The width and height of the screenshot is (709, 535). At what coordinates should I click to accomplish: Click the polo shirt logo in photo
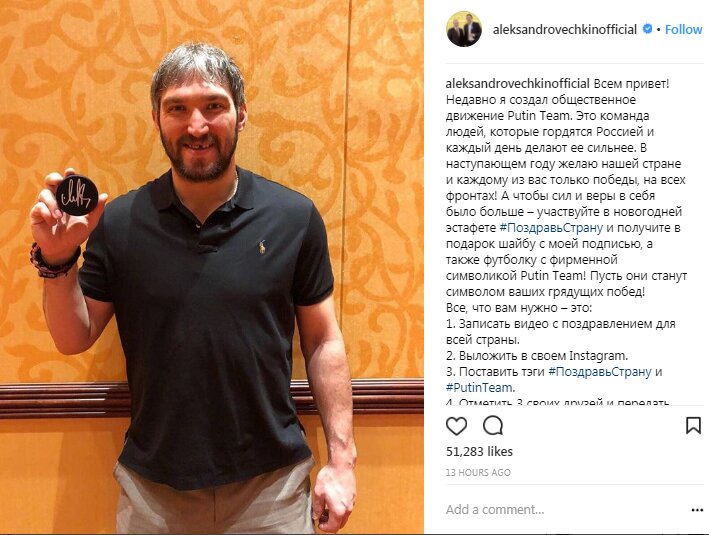(x=262, y=246)
